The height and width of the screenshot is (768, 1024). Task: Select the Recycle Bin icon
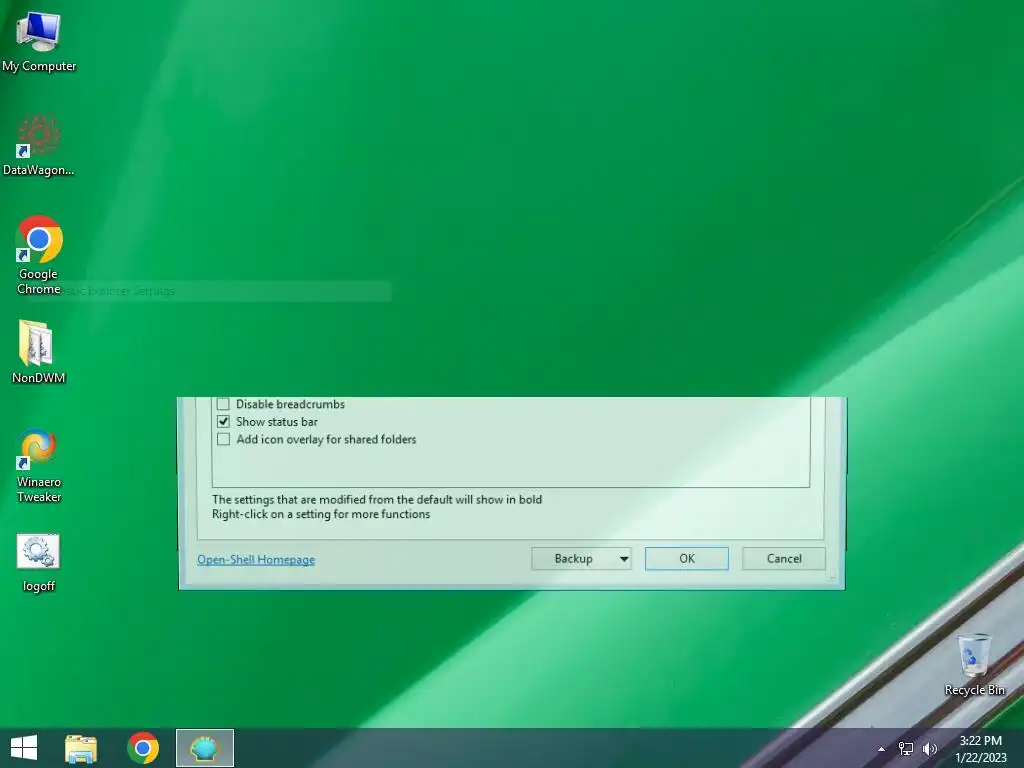coord(974,665)
